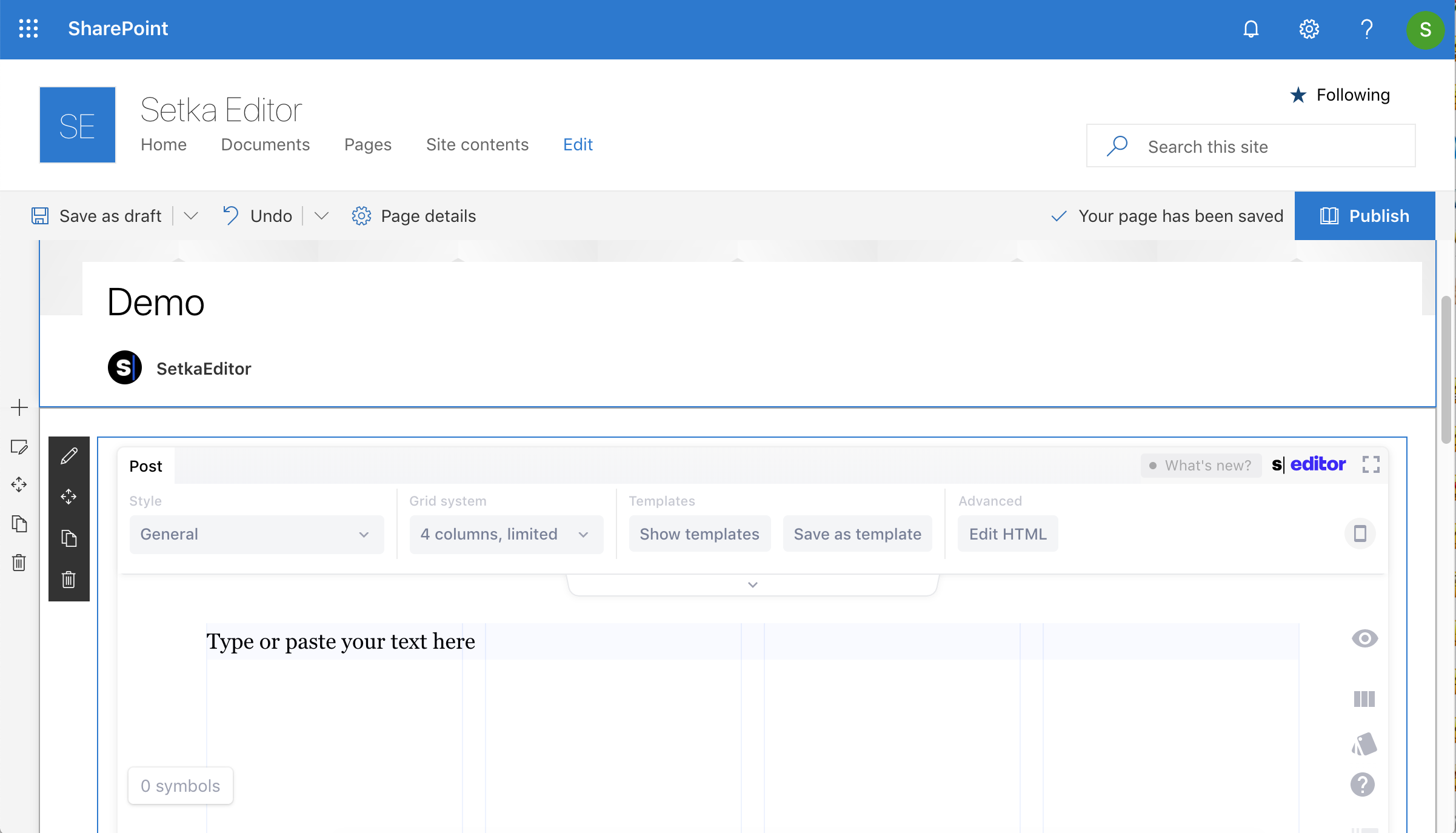Click the help question mark icon in Setka editor
Viewport: 1456px width, 833px height.
pyautogui.click(x=1364, y=785)
